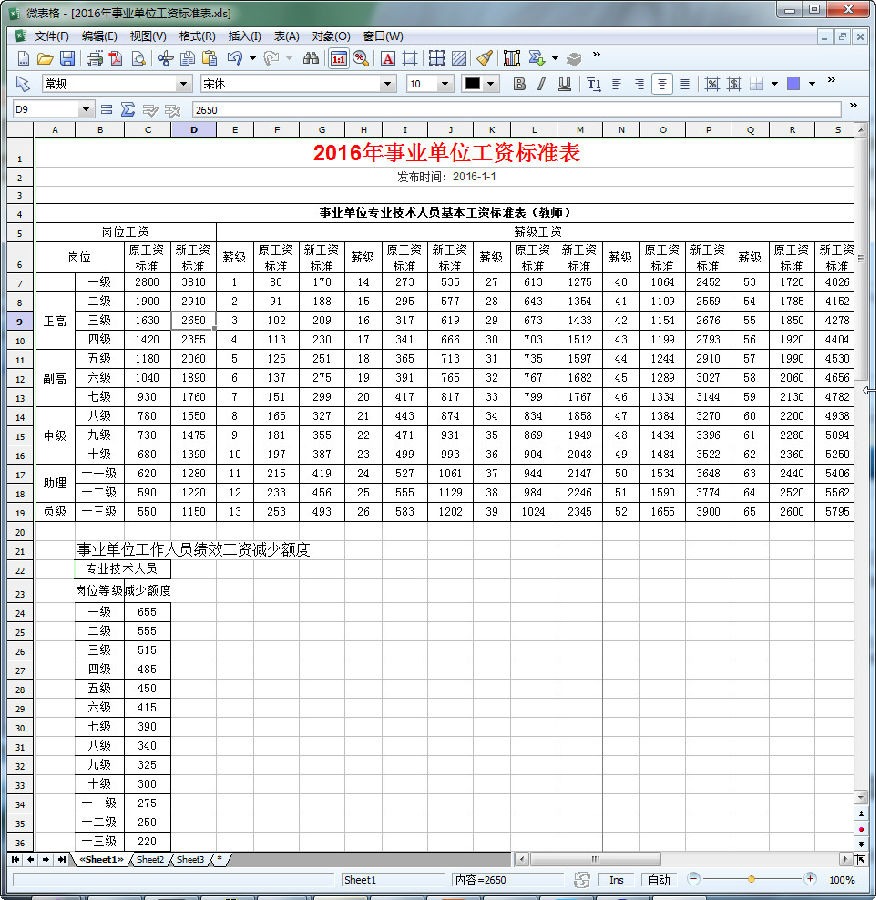Open the 格式(R) menu
876x900 pixels.
pos(197,36)
